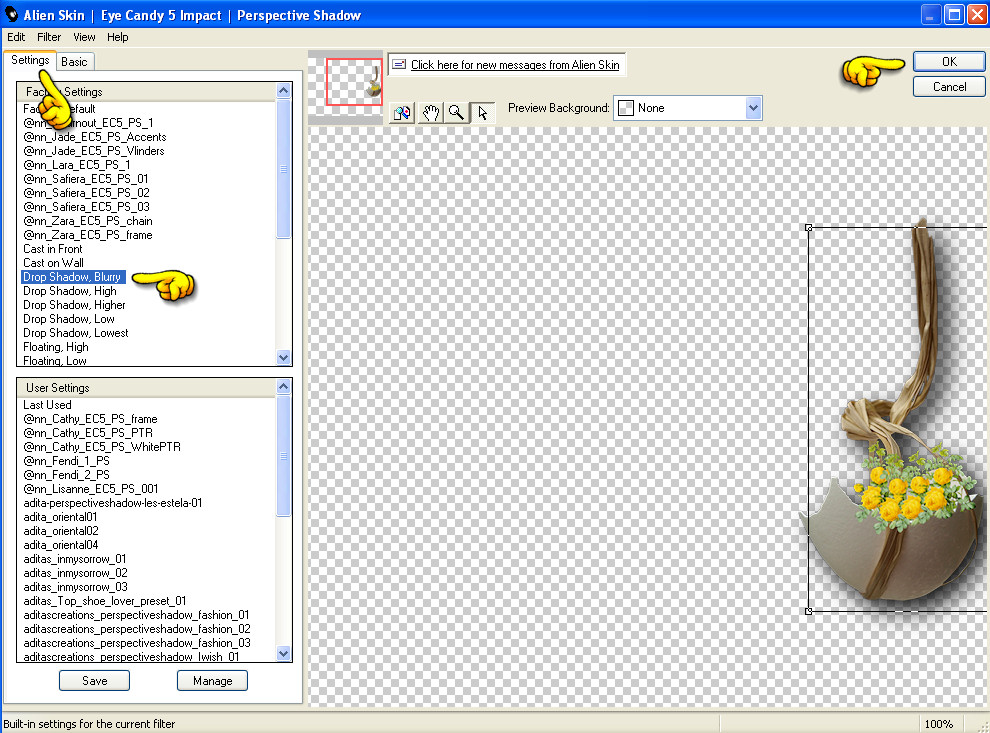
Task: Select 'Cast in Front' preset
Action: (x=52, y=249)
